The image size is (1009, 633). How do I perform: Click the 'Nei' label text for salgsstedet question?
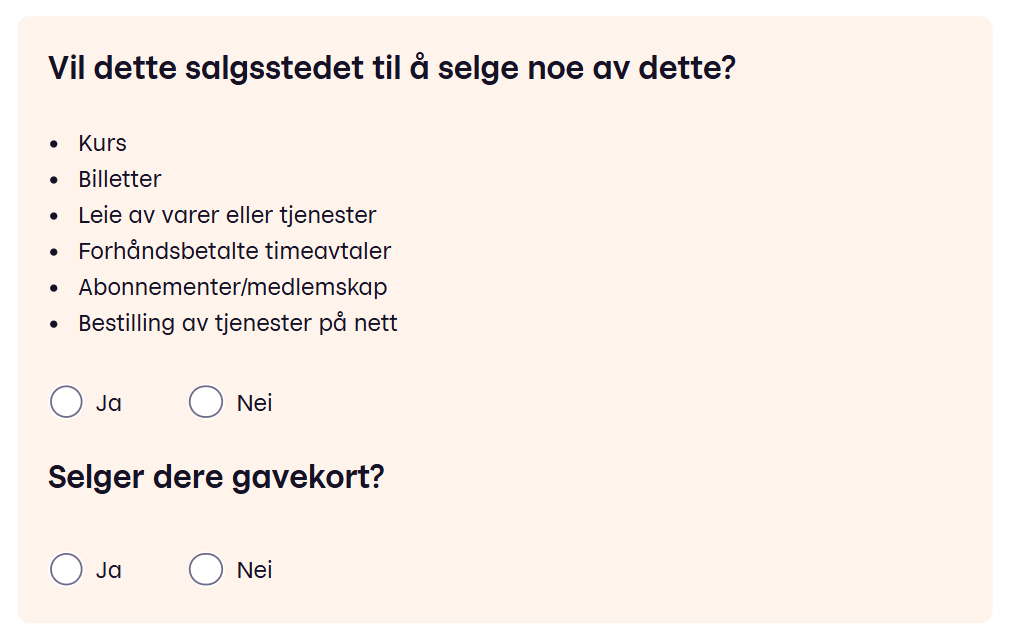[254, 403]
